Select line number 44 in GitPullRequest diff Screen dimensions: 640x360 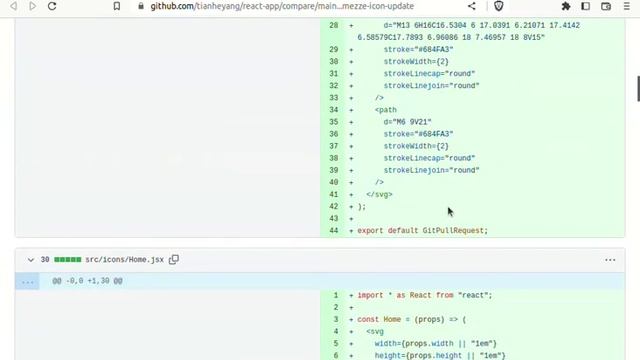[334, 231]
